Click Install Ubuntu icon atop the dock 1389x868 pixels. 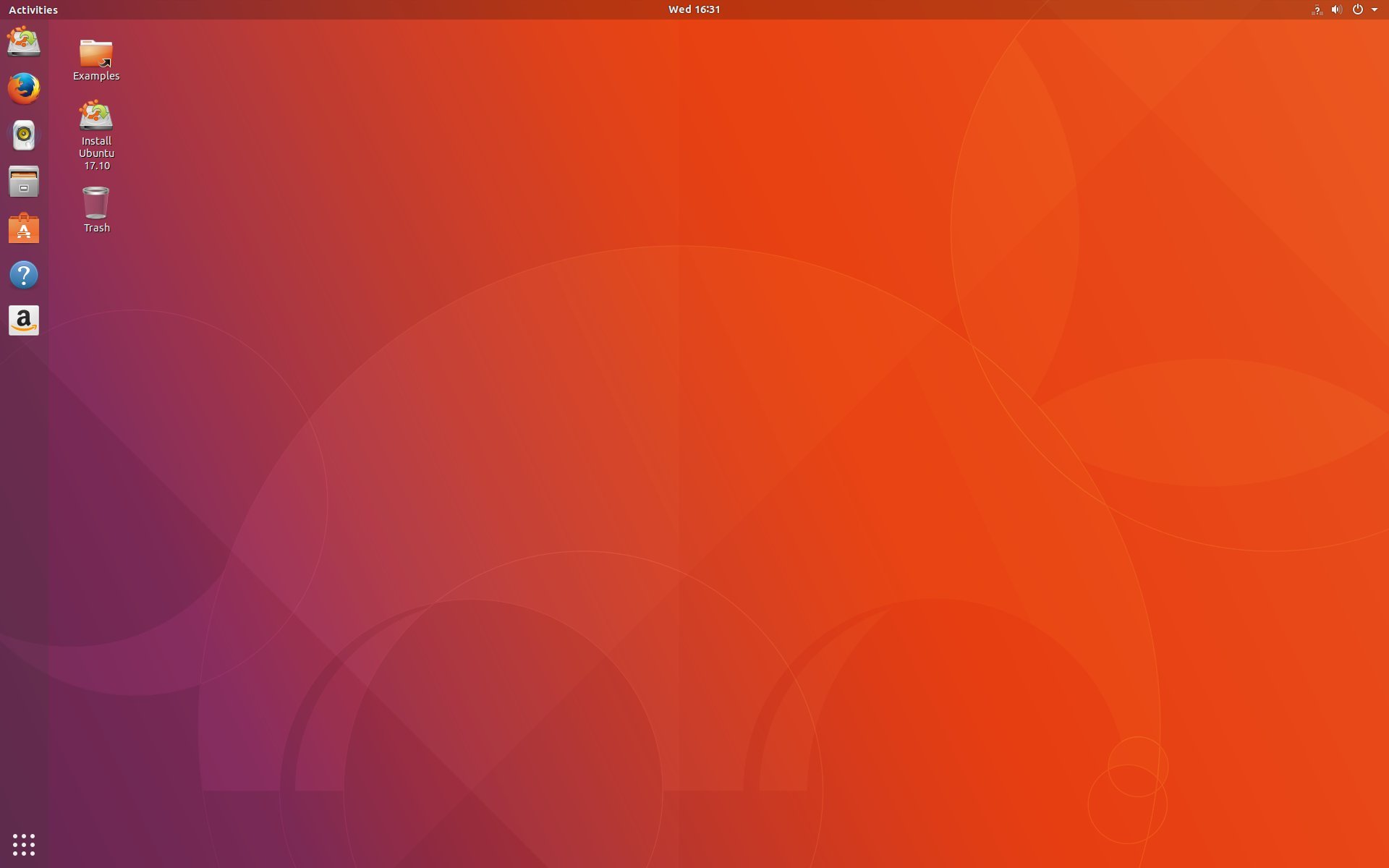[24, 42]
